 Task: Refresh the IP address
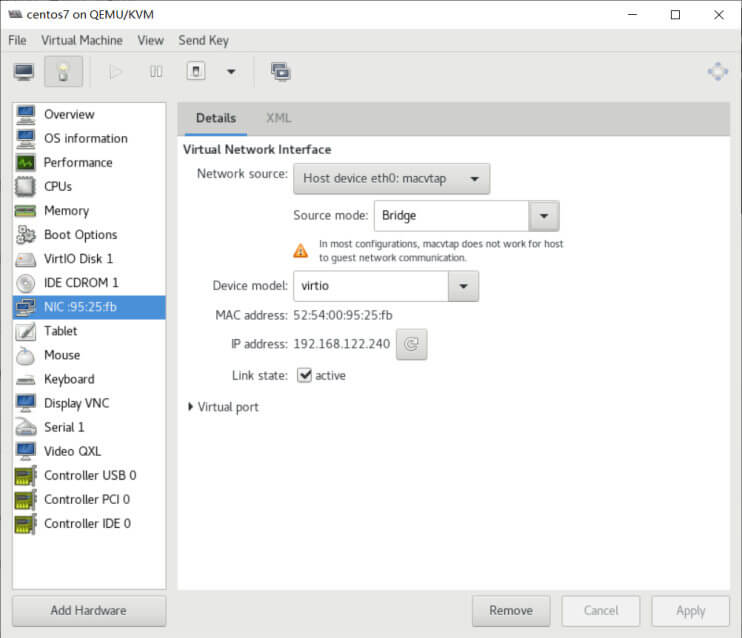point(411,344)
